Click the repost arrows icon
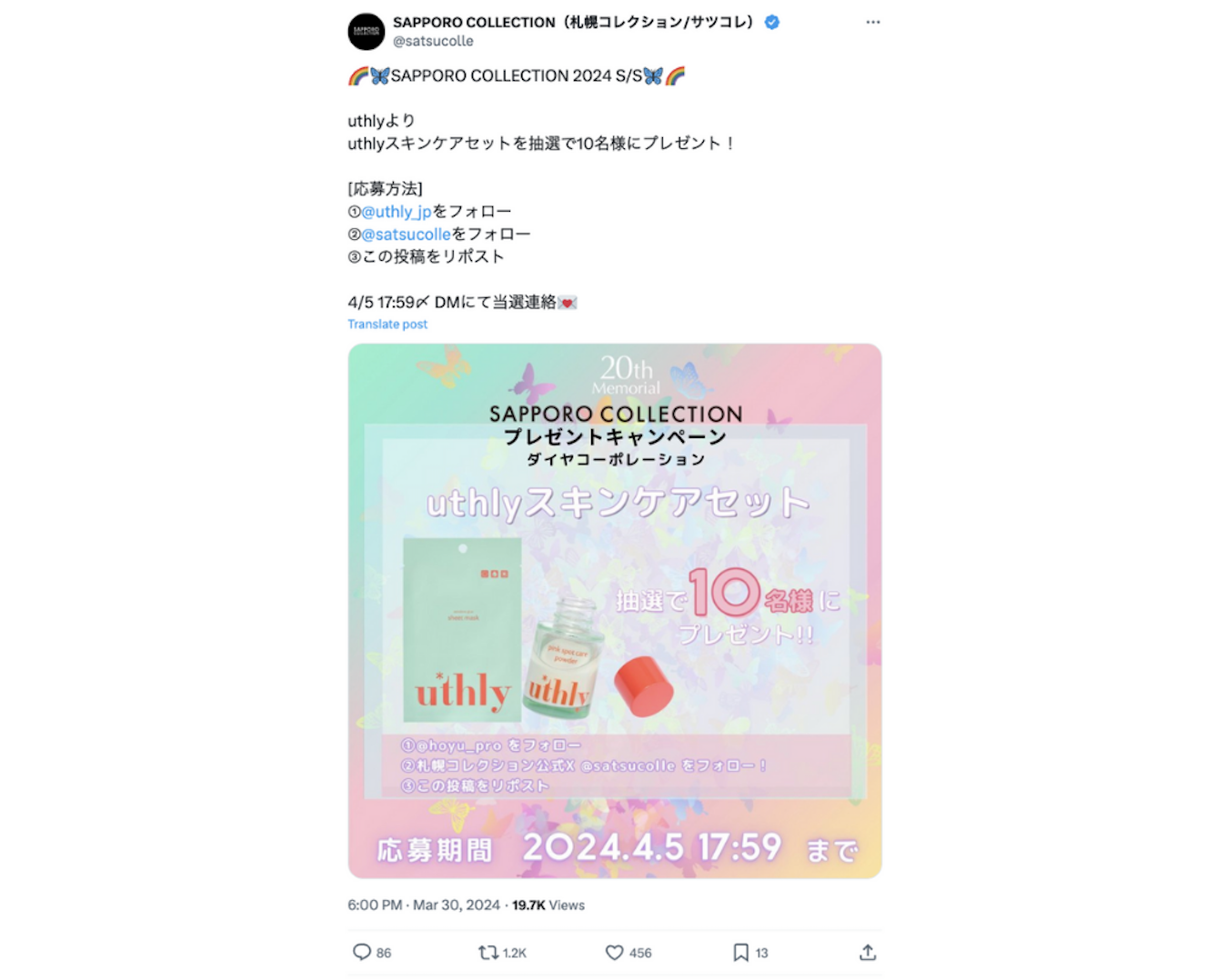Screen dimensions: 1226x980 pos(488,952)
